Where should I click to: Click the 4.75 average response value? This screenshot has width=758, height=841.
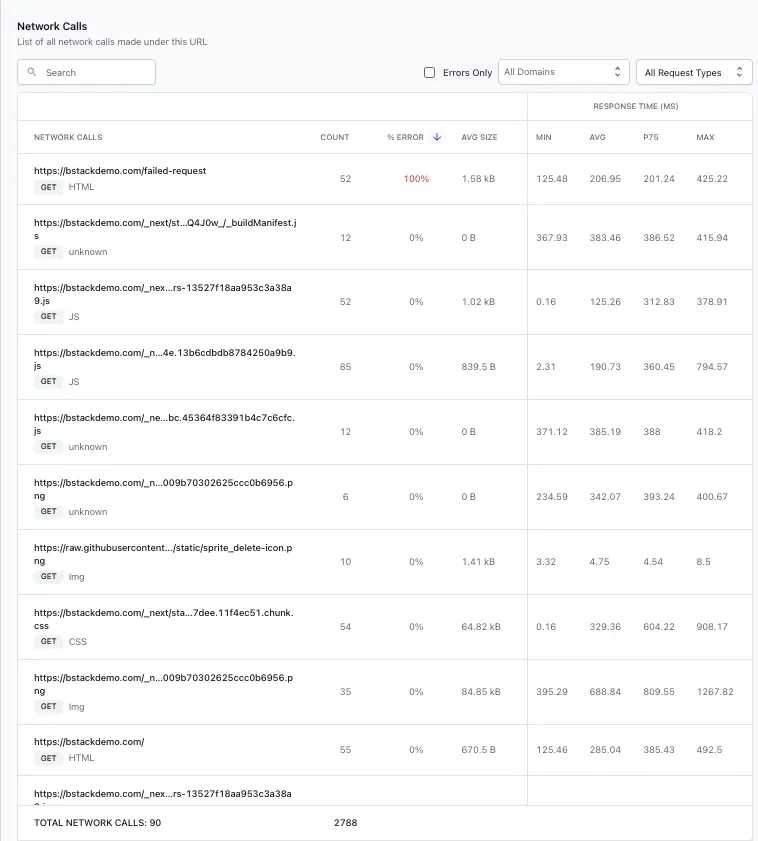[599, 562]
